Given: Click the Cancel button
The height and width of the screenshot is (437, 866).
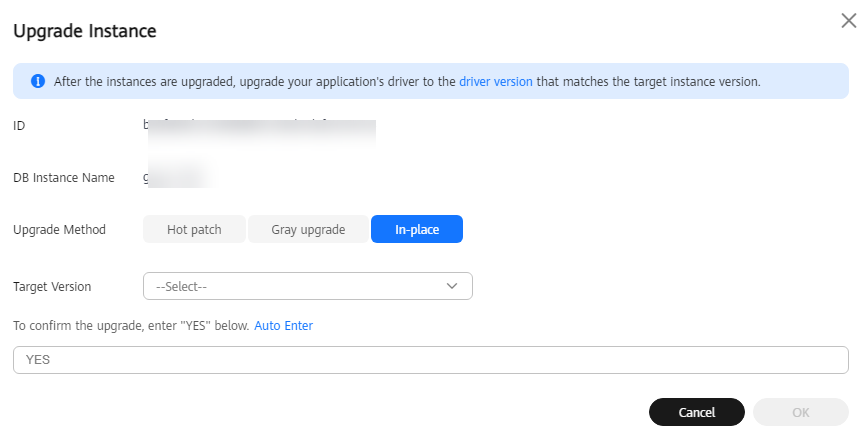Looking at the screenshot, I should [696, 412].
